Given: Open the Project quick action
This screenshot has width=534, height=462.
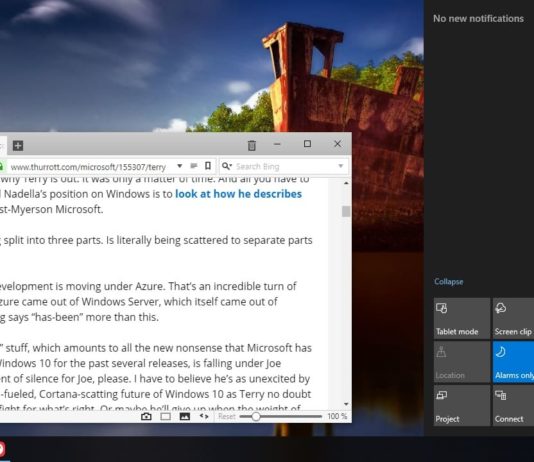Looking at the screenshot, I should [x=462, y=405].
